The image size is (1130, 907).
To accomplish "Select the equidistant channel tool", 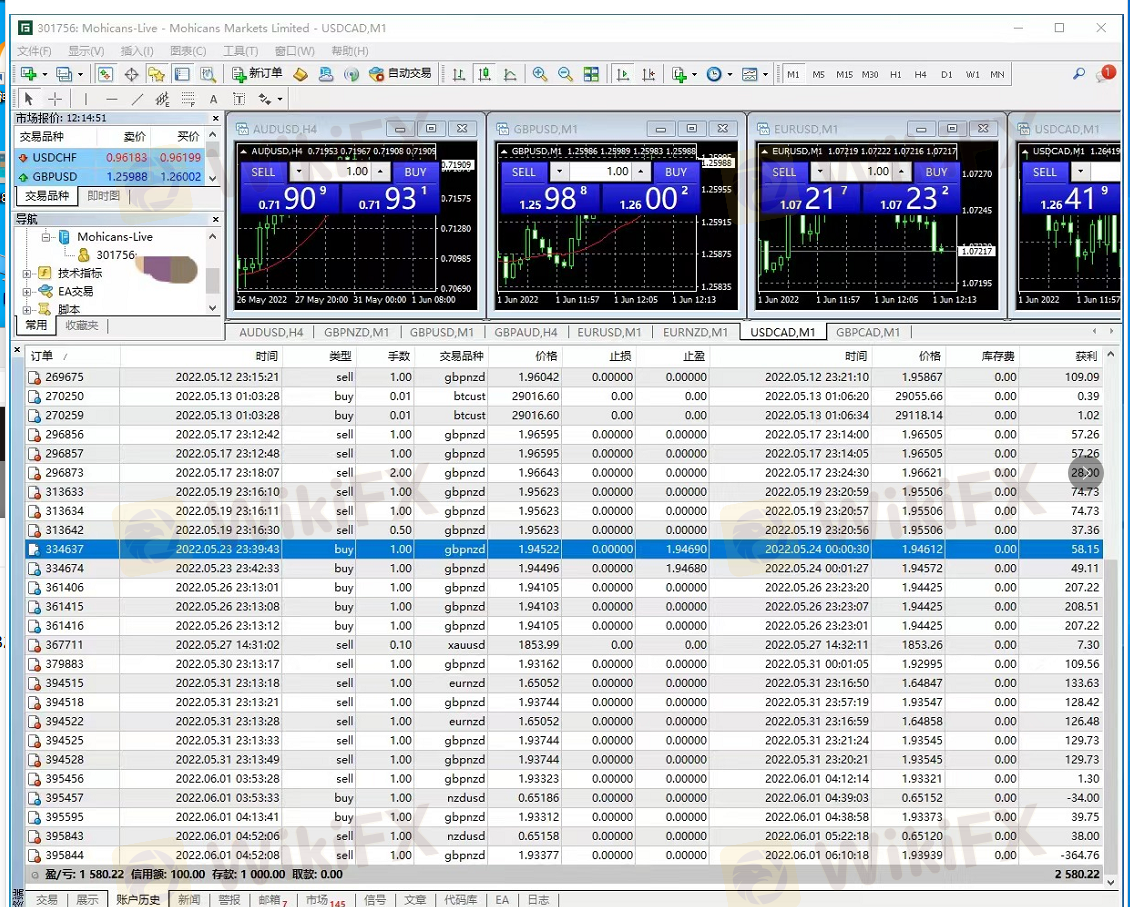I will point(162,99).
